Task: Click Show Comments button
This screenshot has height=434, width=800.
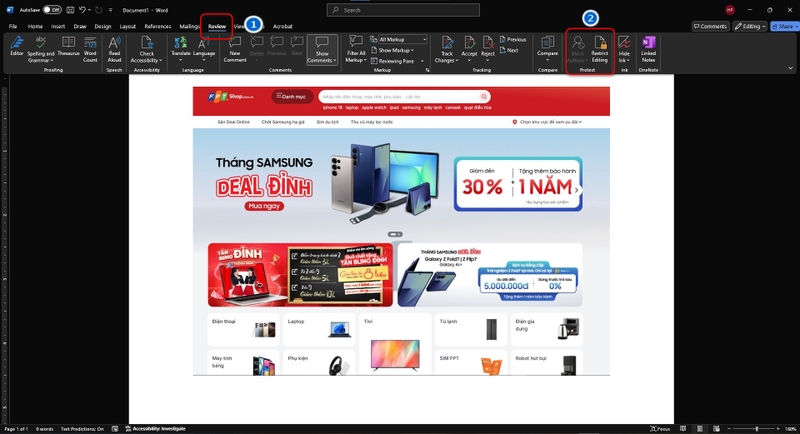Action: [x=322, y=50]
